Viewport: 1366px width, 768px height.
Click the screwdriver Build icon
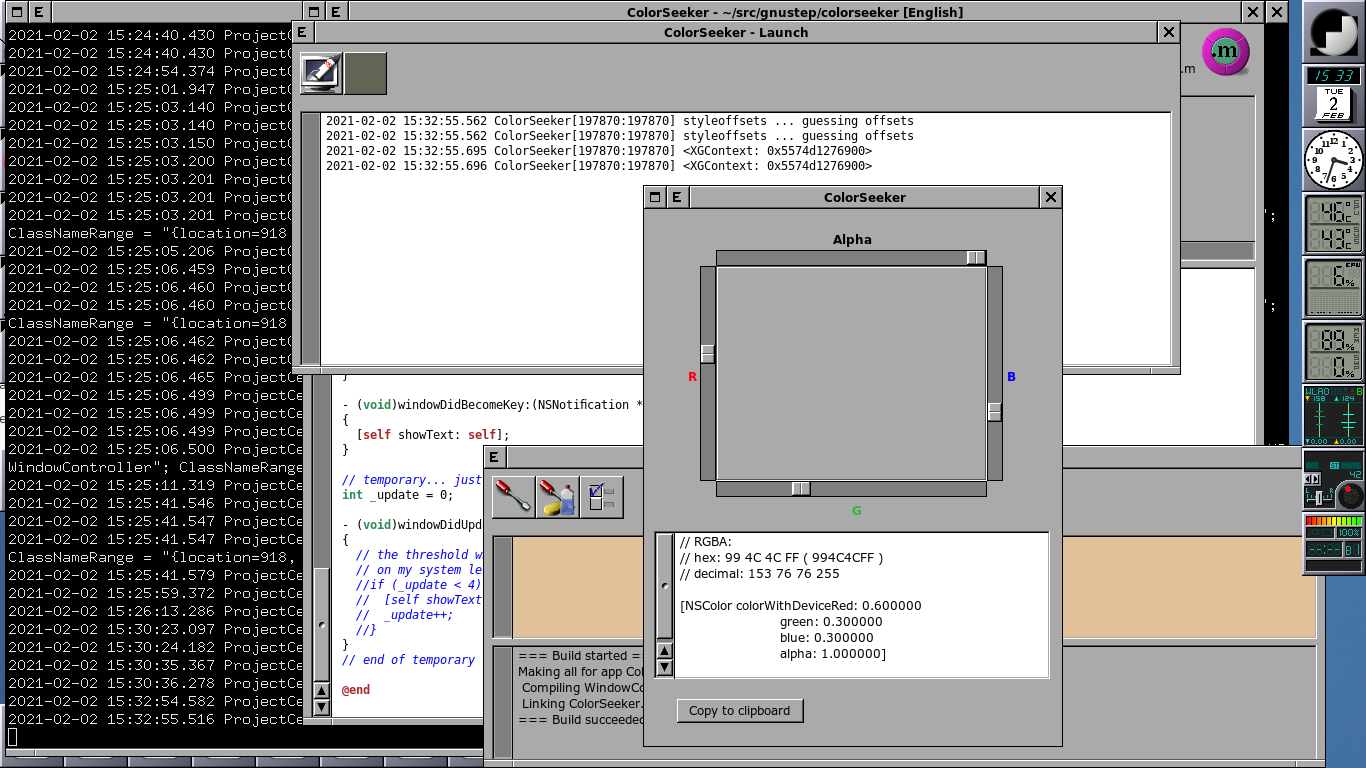[513, 497]
